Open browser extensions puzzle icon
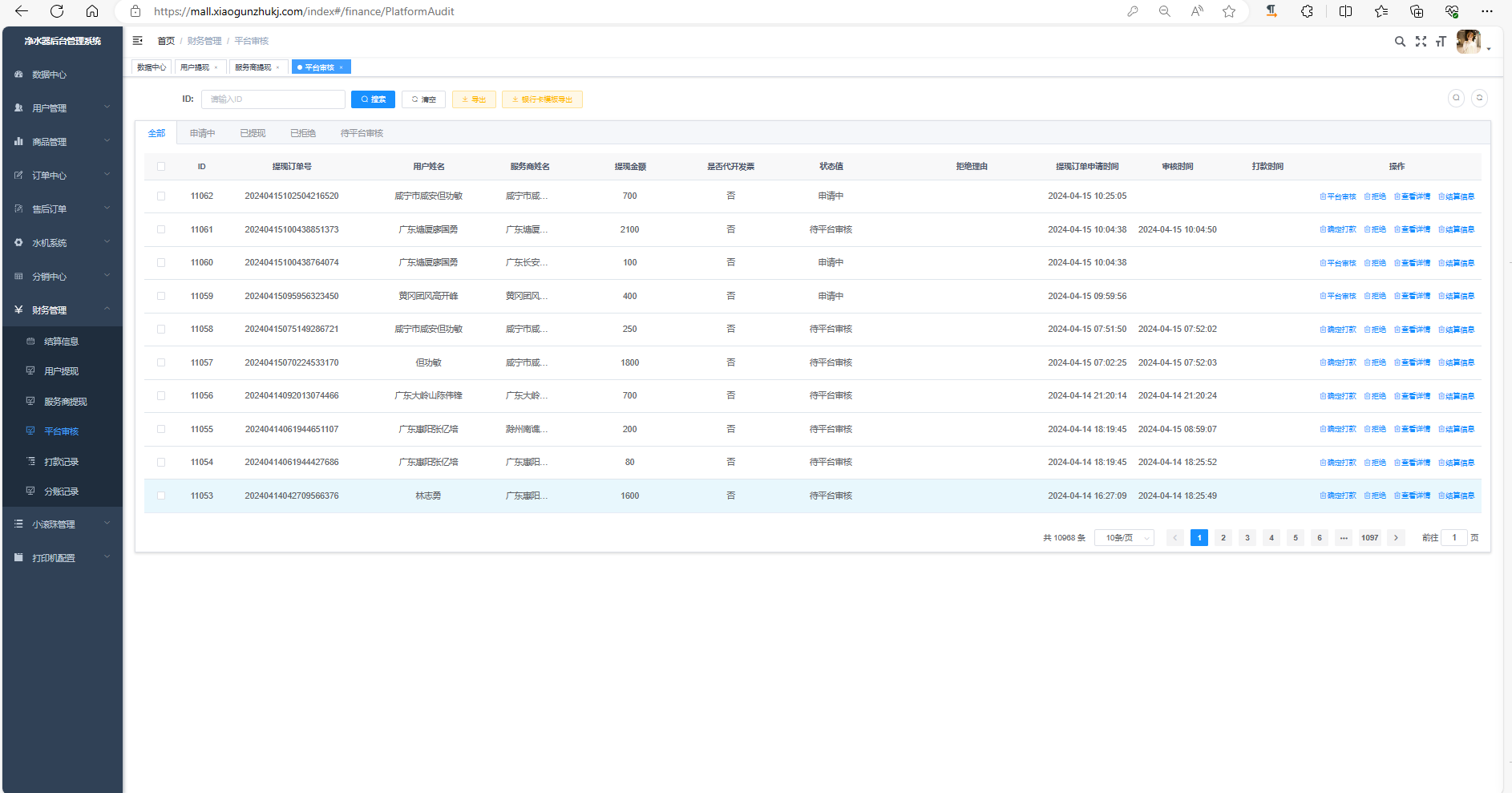Screen dimensions: 1512x793 (x=1307, y=11)
